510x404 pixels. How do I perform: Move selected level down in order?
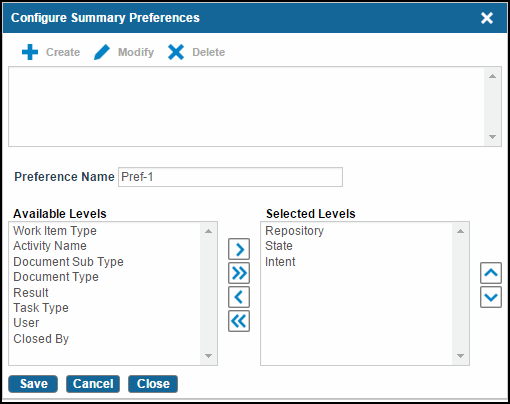point(491,297)
